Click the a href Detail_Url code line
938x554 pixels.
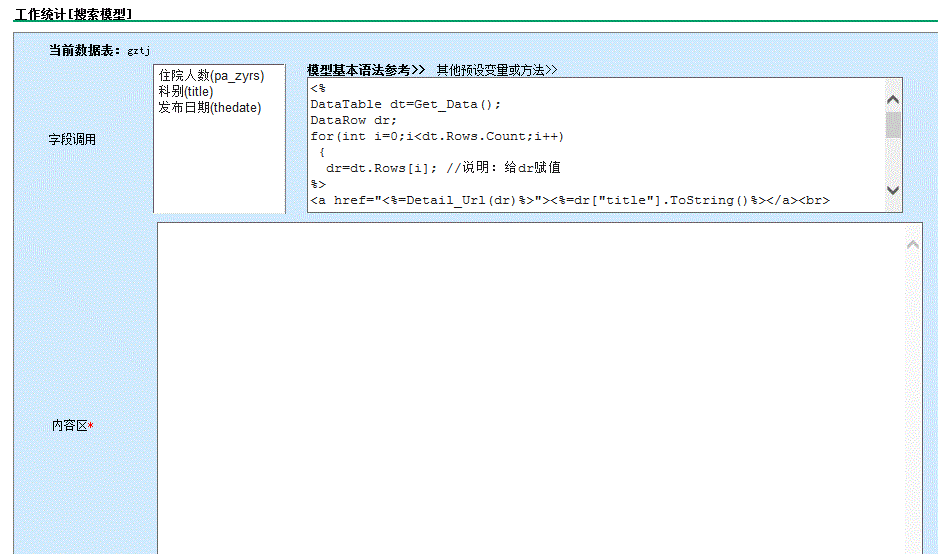(569, 200)
